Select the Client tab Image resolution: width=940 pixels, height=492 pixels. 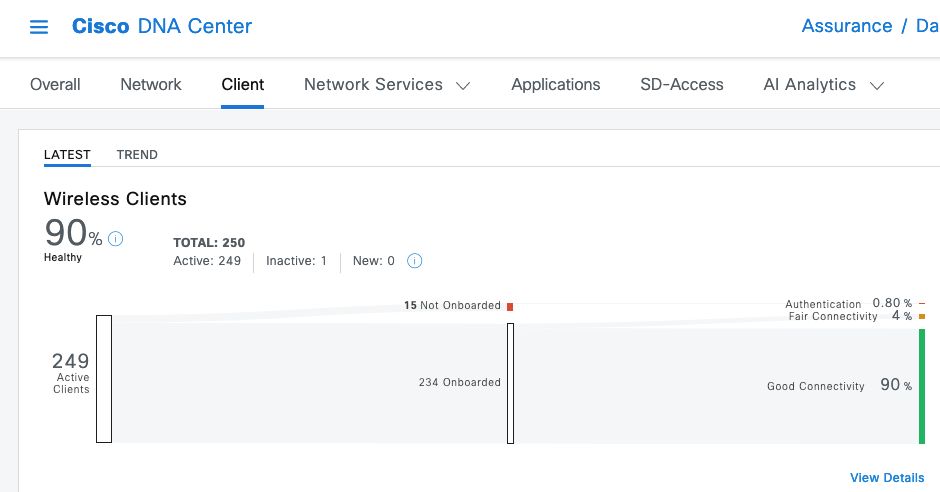click(243, 84)
